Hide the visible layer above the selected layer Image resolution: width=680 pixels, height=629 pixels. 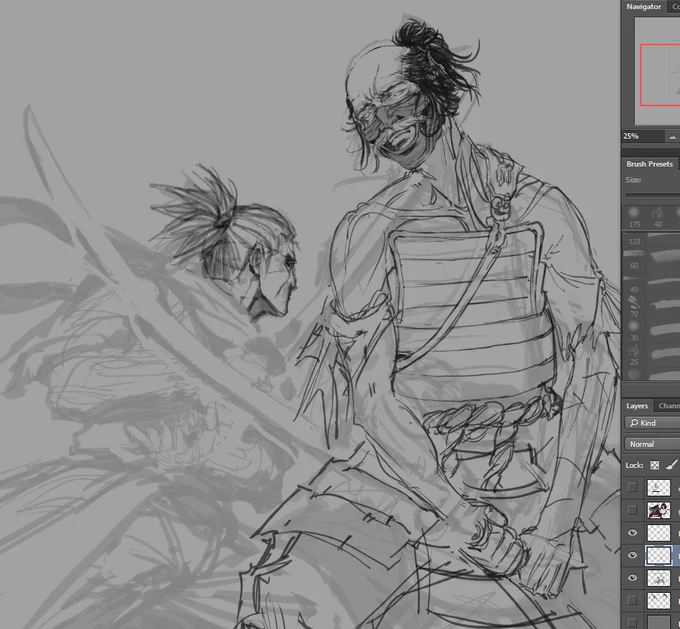click(x=632, y=533)
